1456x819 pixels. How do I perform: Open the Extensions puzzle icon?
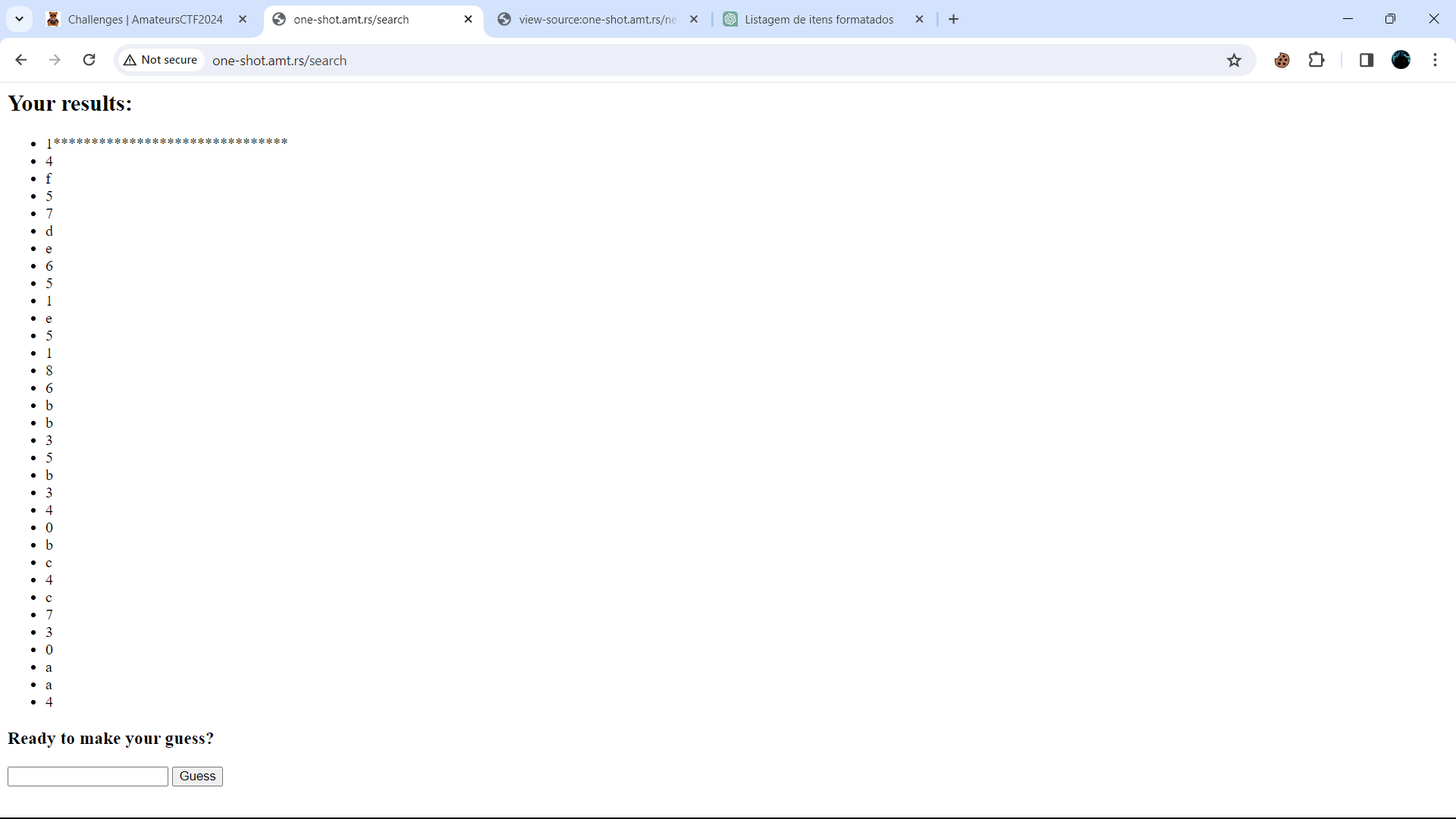[x=1316, y=60]
